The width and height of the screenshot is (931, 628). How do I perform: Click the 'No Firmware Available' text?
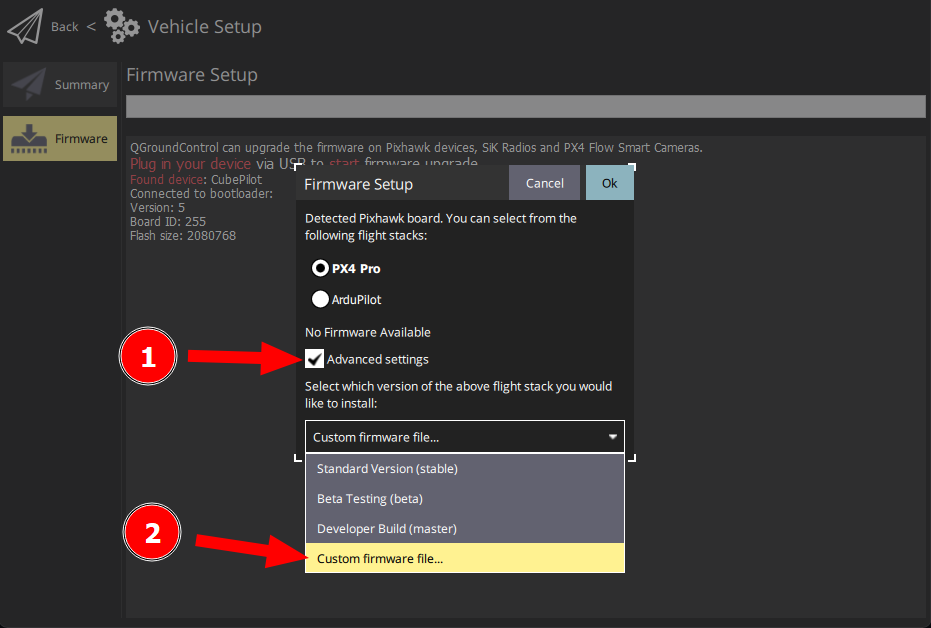click(x=368, y=332)
